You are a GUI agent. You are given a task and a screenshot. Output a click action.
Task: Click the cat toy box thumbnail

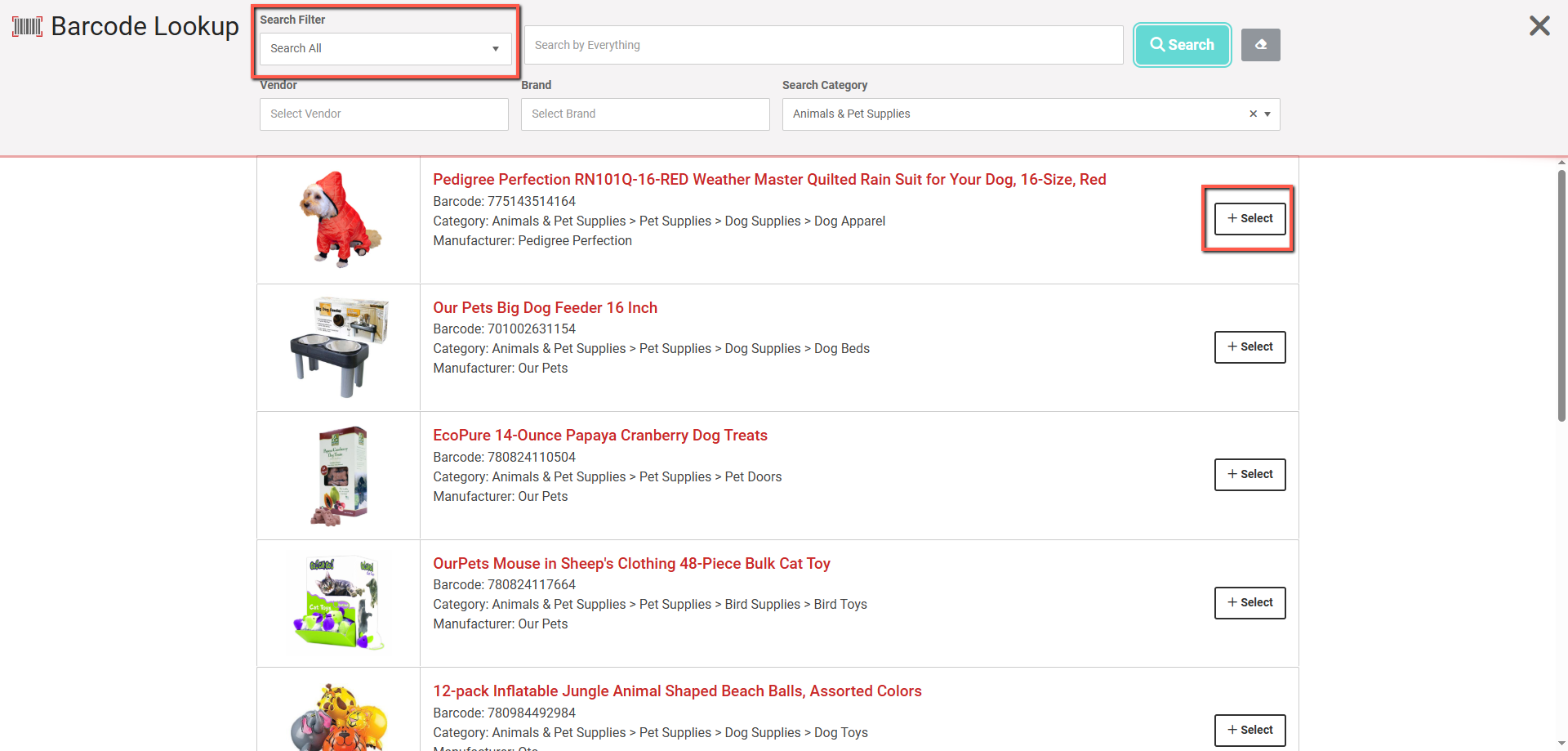(x=339, y=603)
